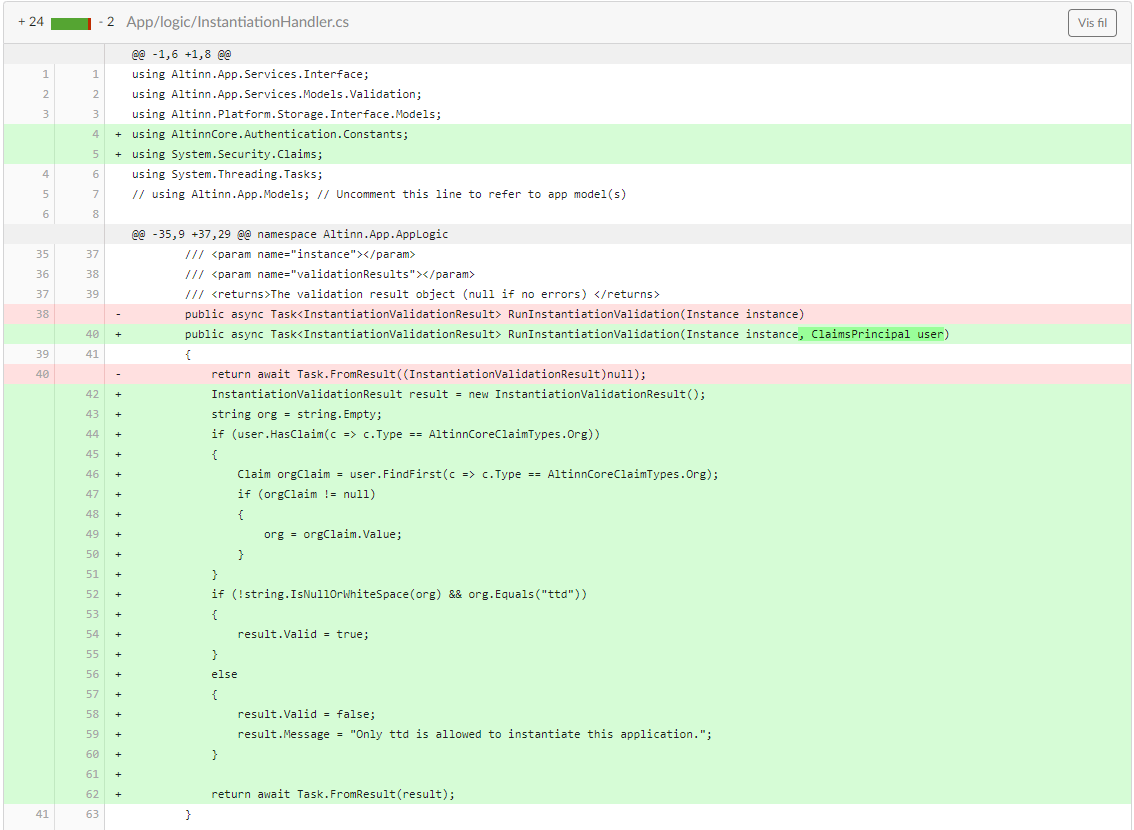Click removed 'return await Task.FromResult((InstantiationValidationResult)null);' line

[x=429, y=375]
